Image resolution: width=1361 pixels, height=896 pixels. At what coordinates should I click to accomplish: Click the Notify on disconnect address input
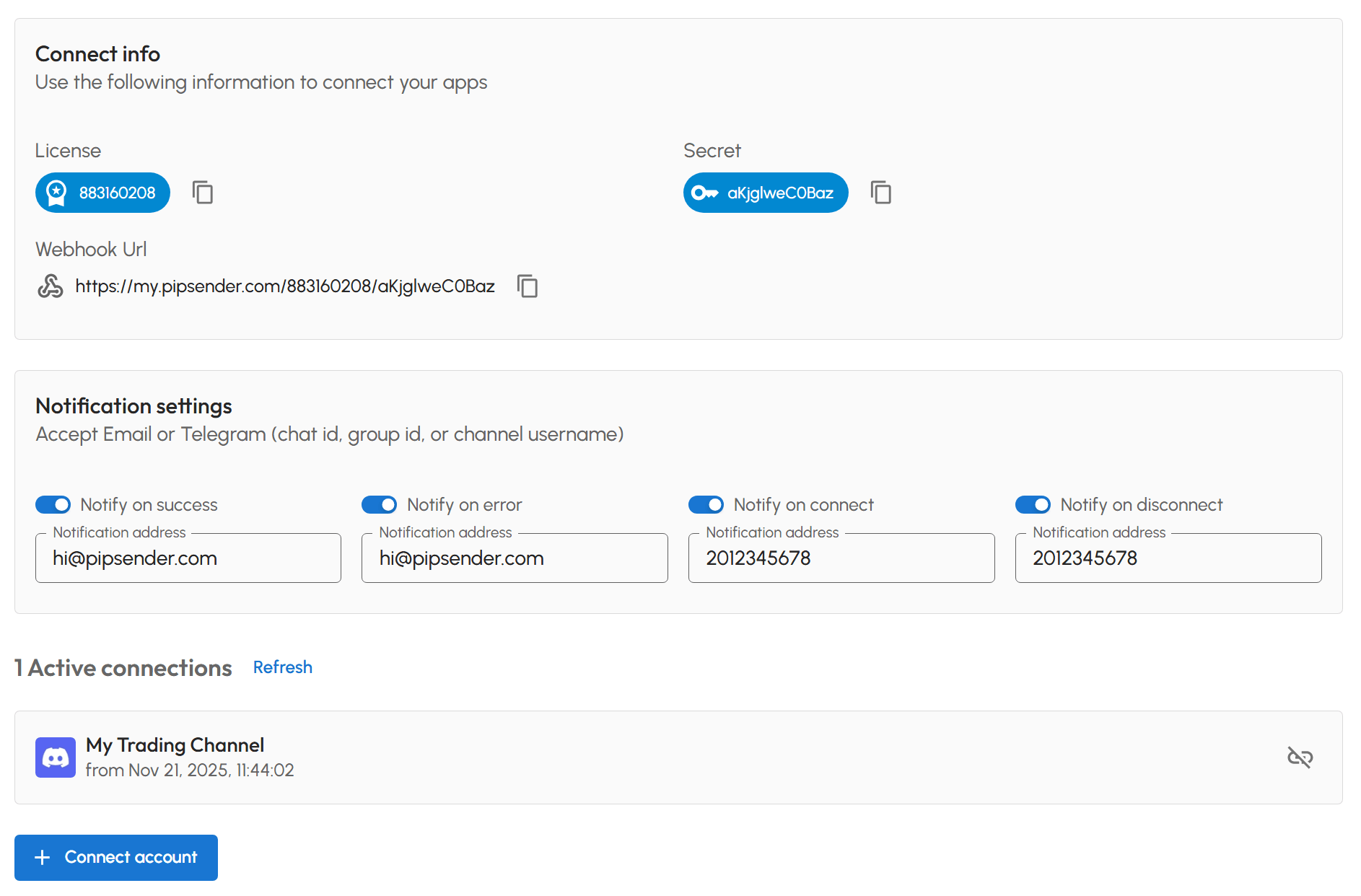point(1168,558)
